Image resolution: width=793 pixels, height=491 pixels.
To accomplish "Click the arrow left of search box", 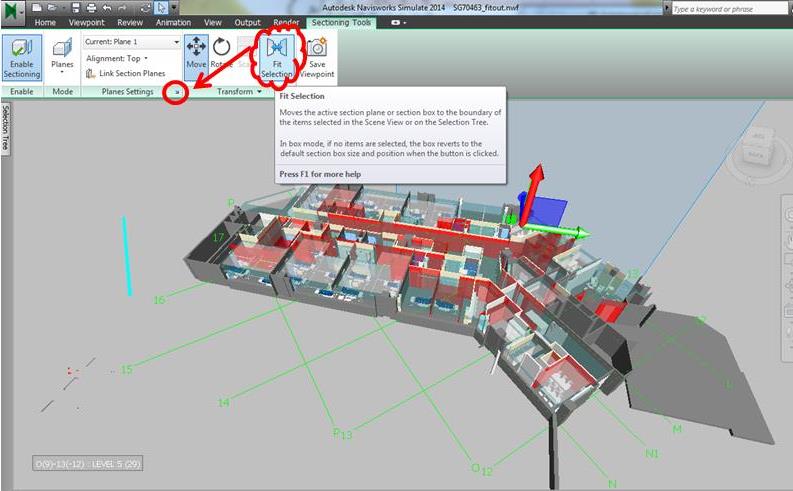I will pos(667,9).
